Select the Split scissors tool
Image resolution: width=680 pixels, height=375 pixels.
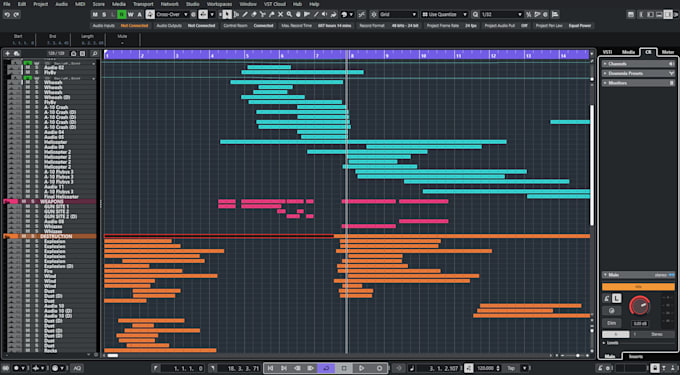pos(262,14)
